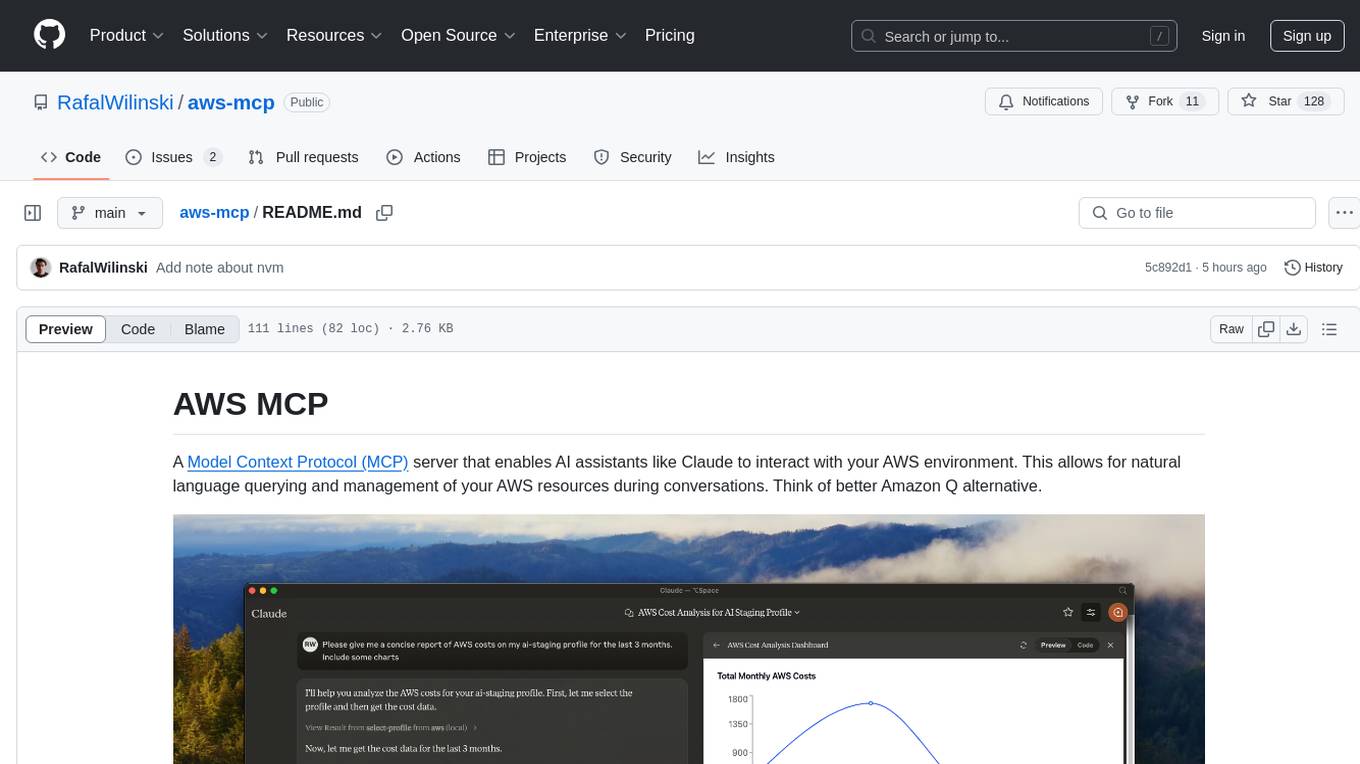This screenshot has height=764, width=1360.
Task: Click the Go to file field
Action: coord(1196,213)
